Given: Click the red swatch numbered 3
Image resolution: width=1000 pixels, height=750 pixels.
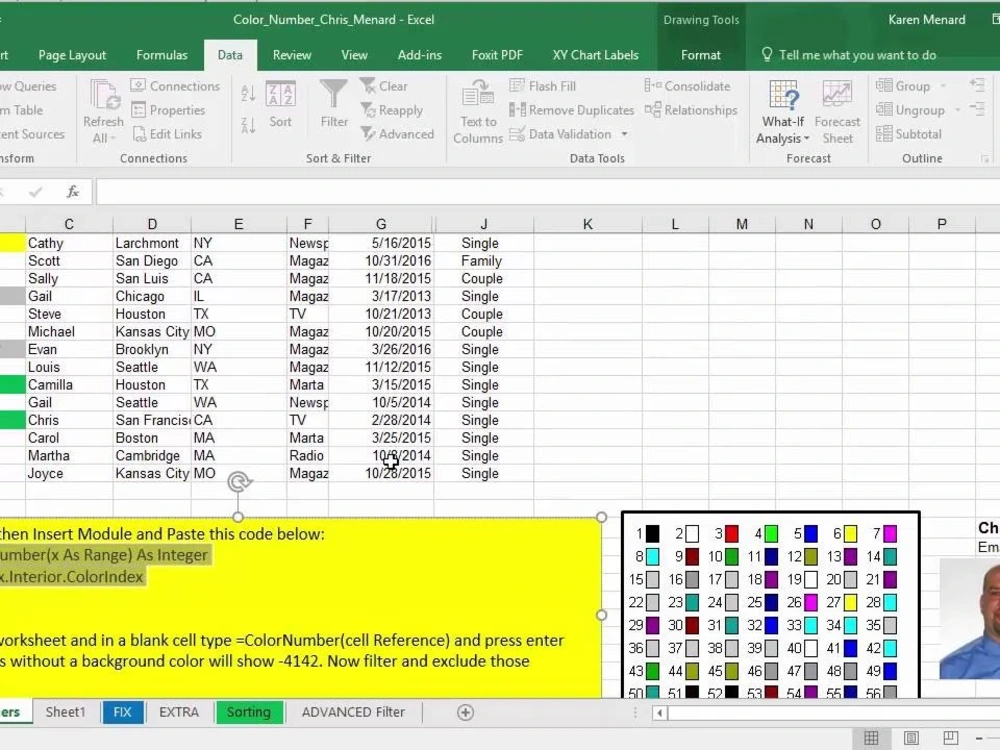Looking at the screenshot, I should (732, 533).
